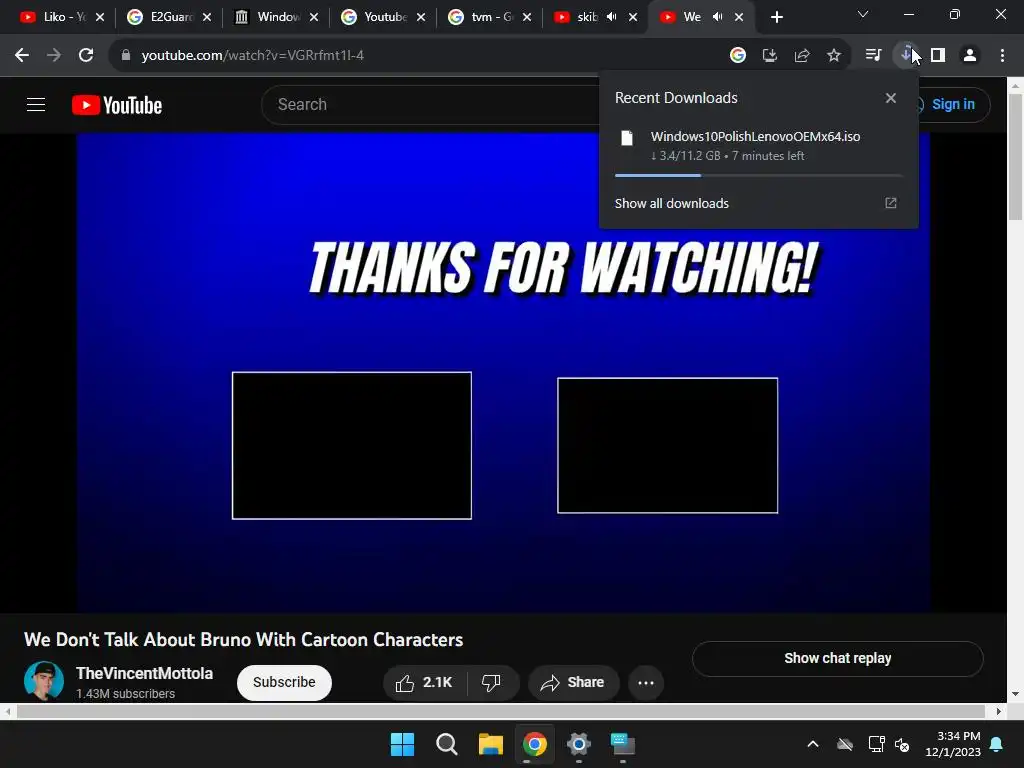The image size is (1024, 768).
Task: Open the media controls toolbar icon
Action: 873,56
